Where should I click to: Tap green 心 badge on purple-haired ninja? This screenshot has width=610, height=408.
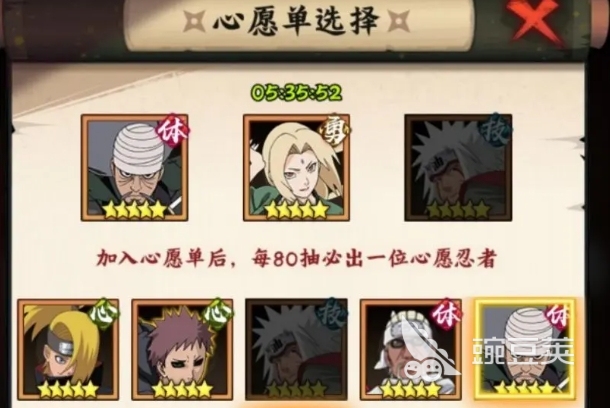point(218,314)
